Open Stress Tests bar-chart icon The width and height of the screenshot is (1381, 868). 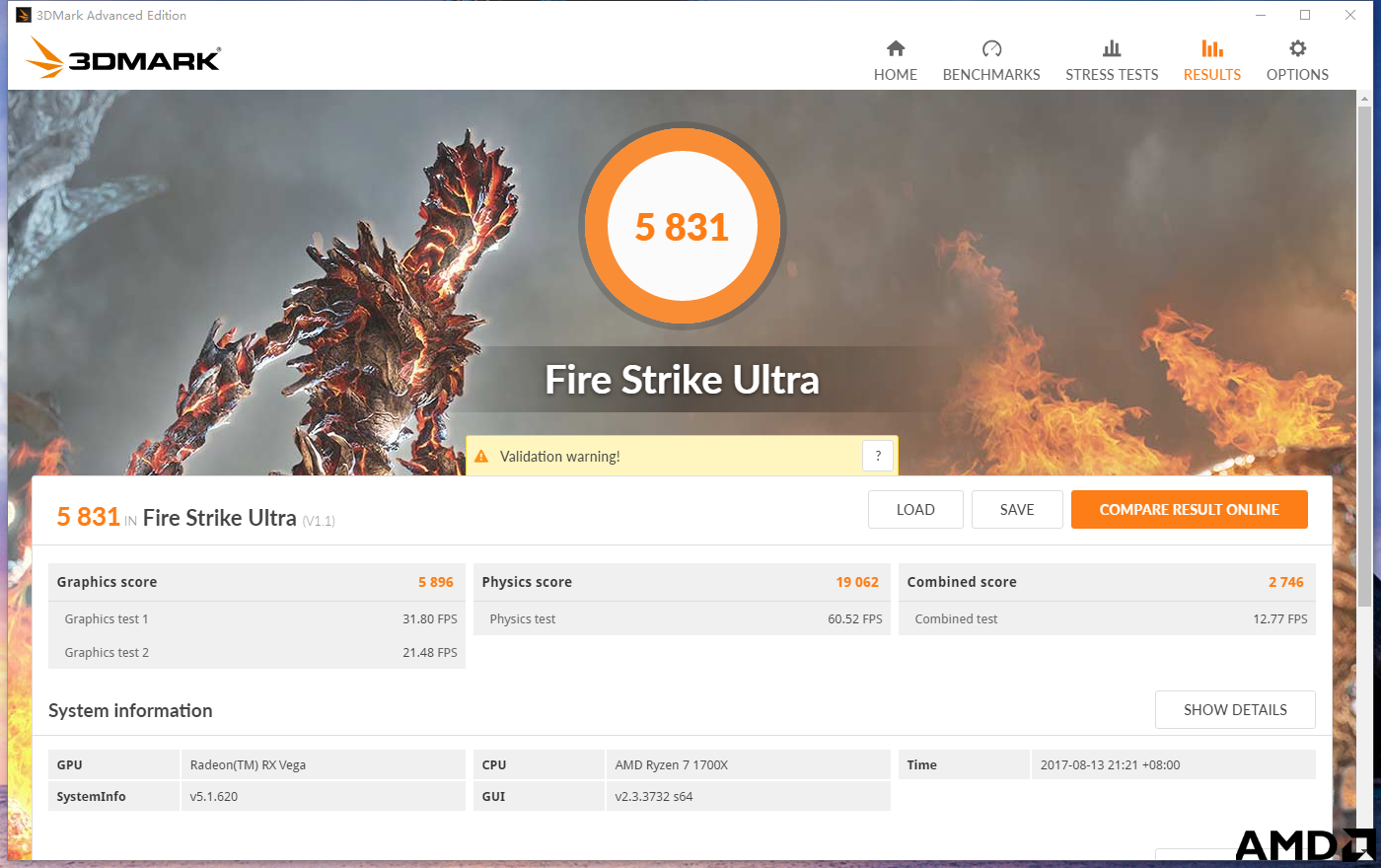(1112, 48)
